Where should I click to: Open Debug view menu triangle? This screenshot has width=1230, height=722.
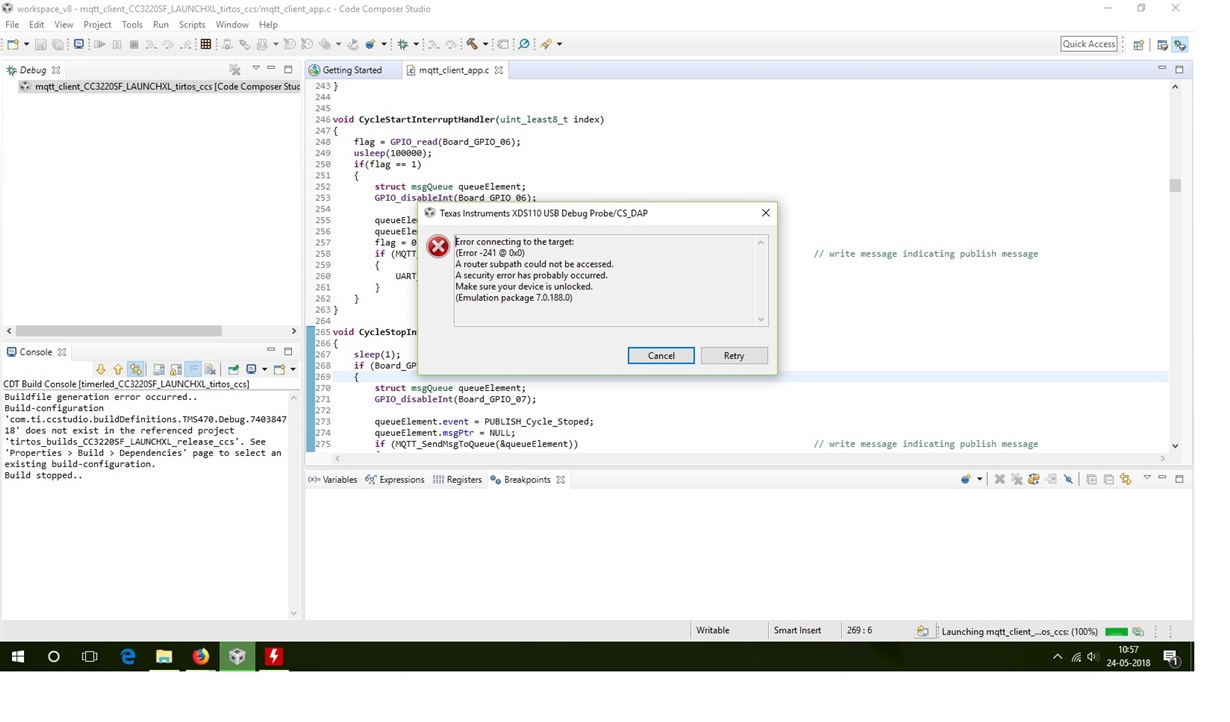pos(255,68)
